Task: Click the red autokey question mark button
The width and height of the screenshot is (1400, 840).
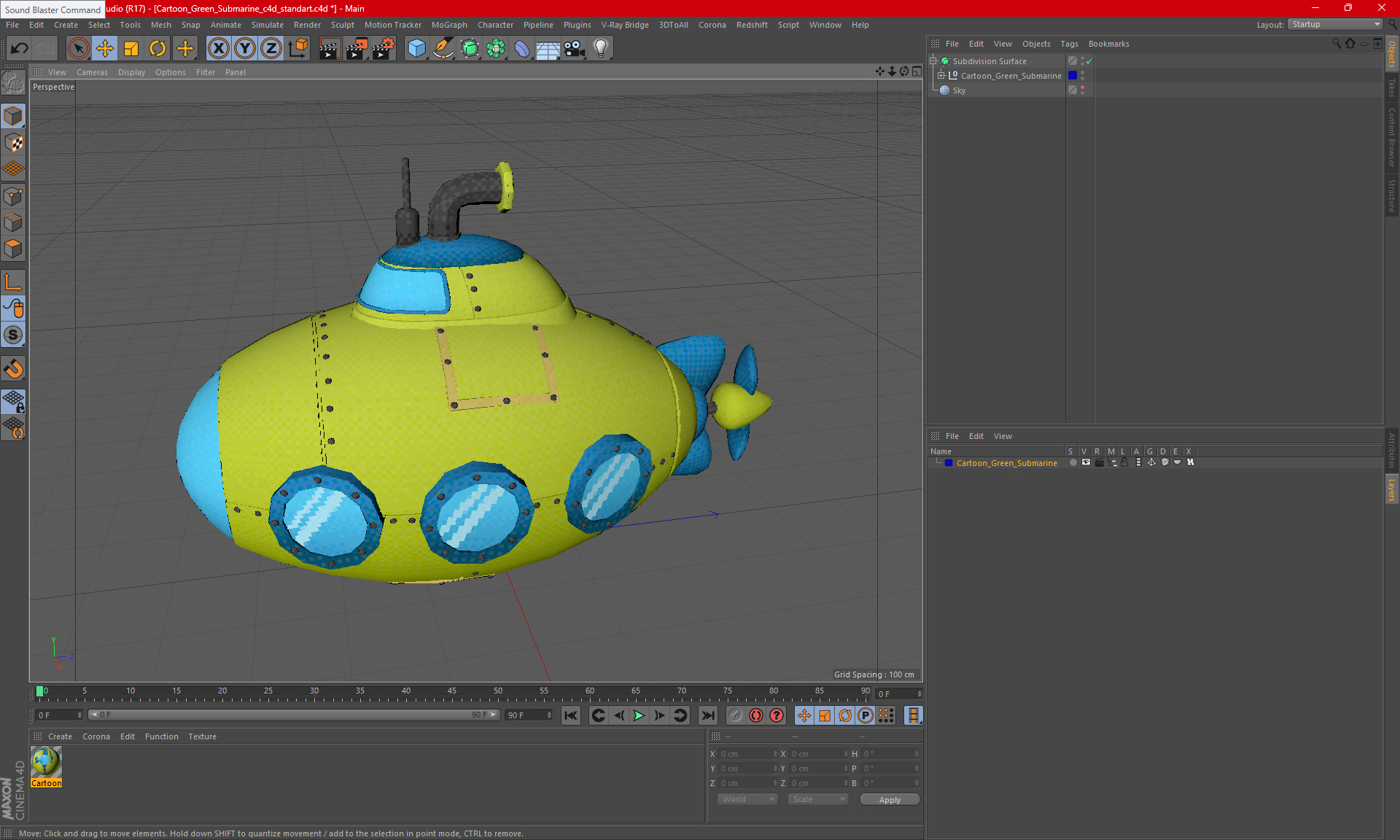Action: point(777,715)
